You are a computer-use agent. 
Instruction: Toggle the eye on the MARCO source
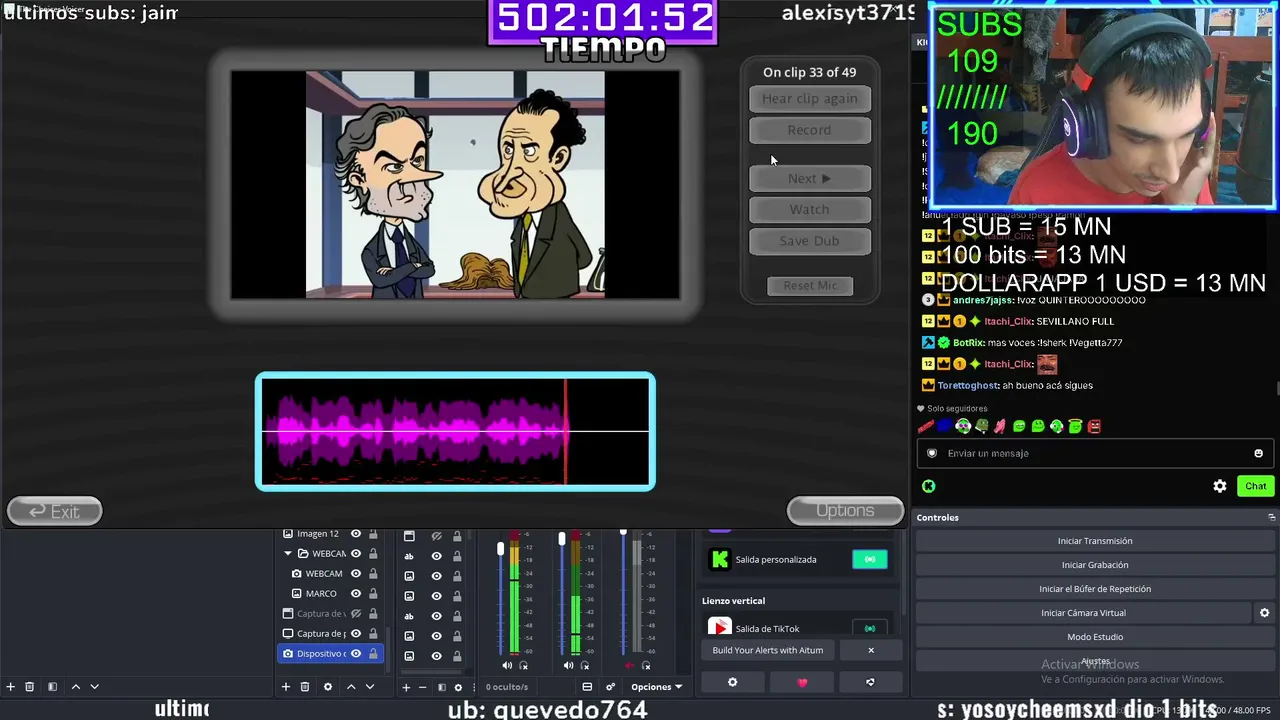(355, 594)
